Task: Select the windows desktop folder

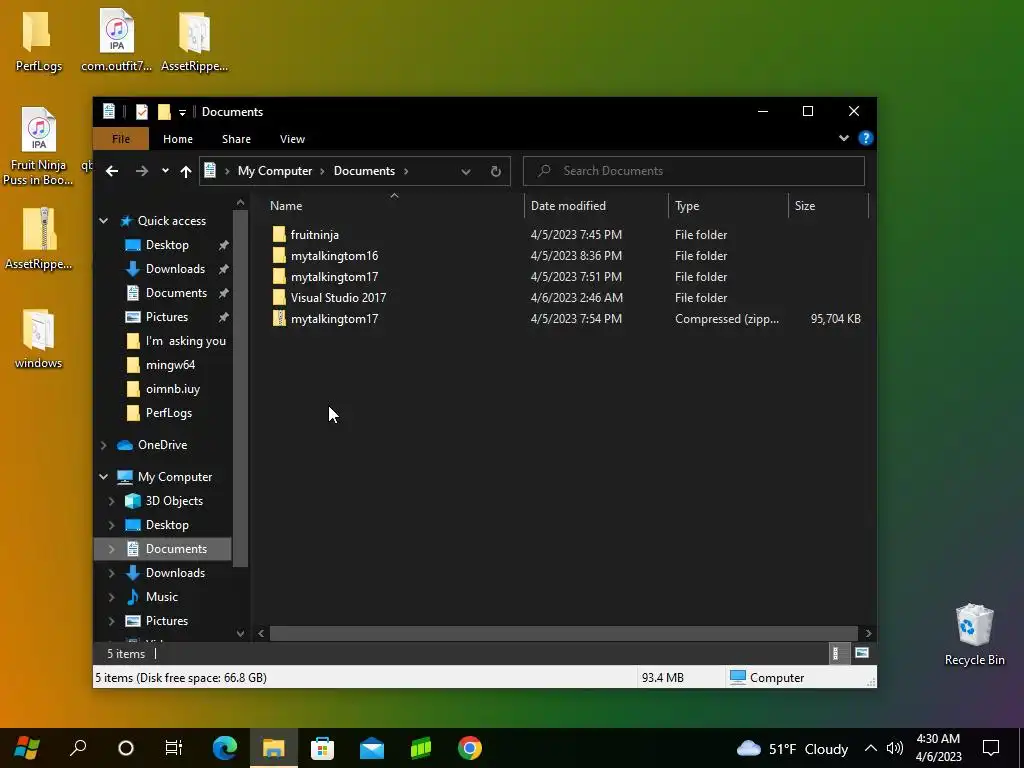Action: click(38, 339)
